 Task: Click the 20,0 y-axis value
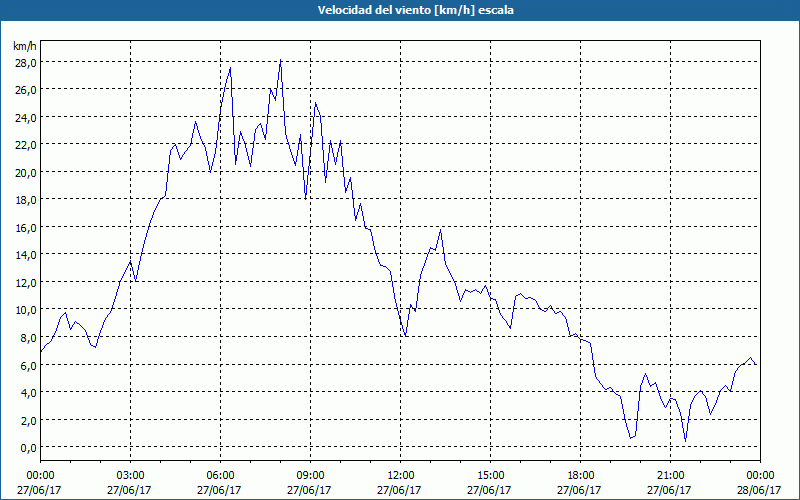tap(25, 172)
